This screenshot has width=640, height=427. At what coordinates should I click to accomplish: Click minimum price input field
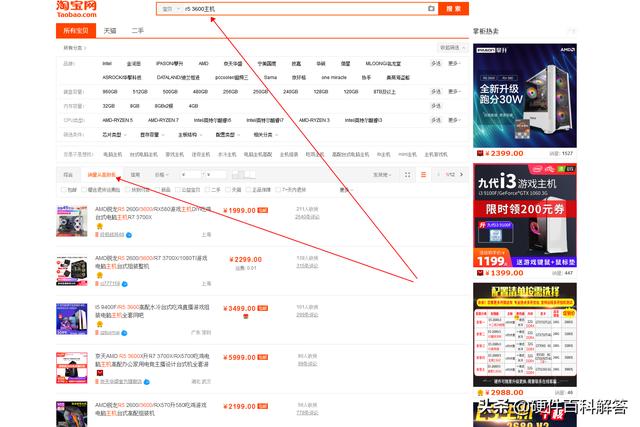point(191,175)
